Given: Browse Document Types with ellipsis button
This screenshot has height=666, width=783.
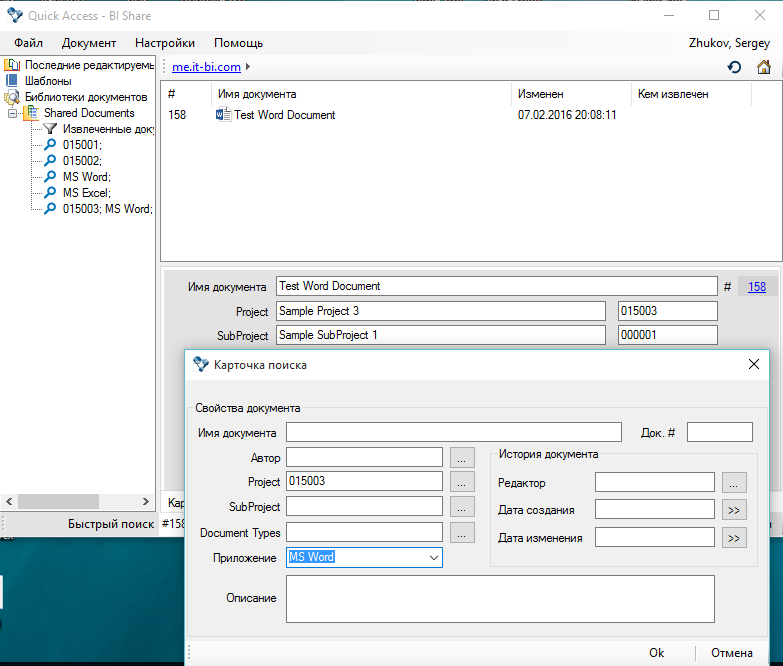Looking at the screenshot, I should [x=462, y=533].
